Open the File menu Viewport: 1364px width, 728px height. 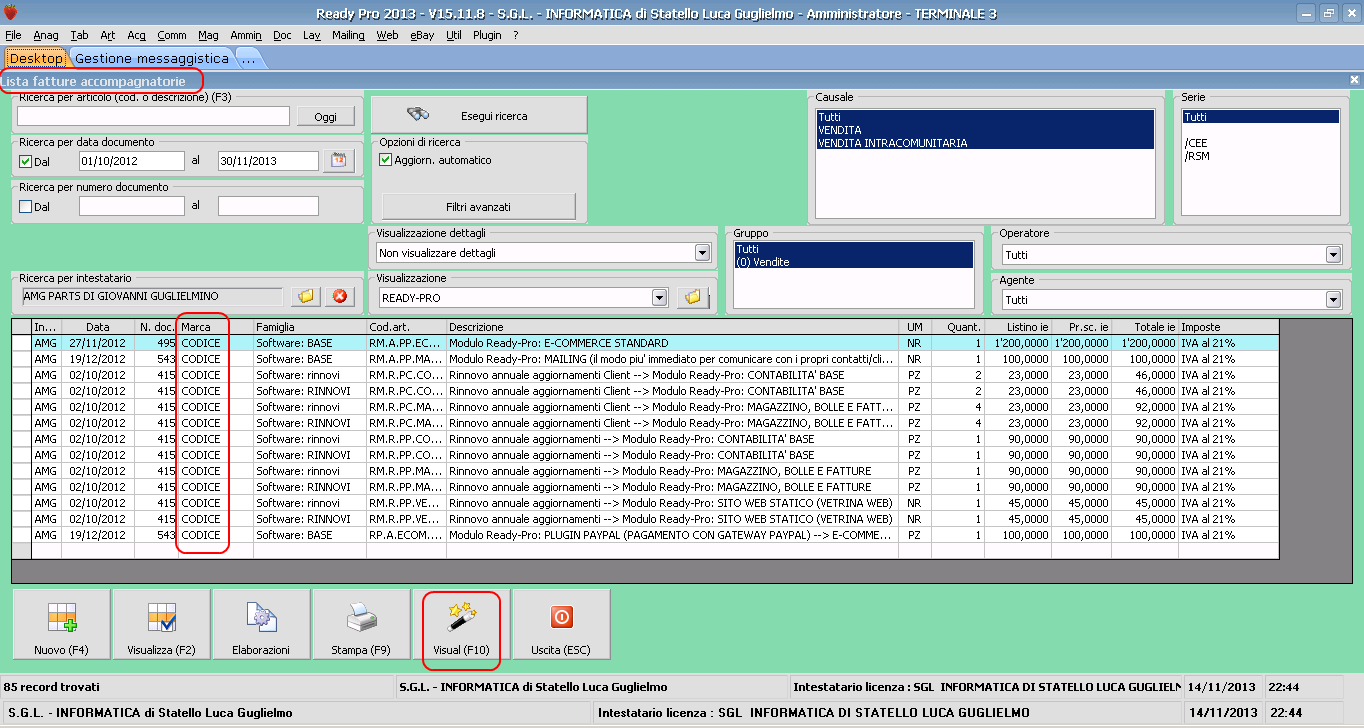tap(13, 35)
